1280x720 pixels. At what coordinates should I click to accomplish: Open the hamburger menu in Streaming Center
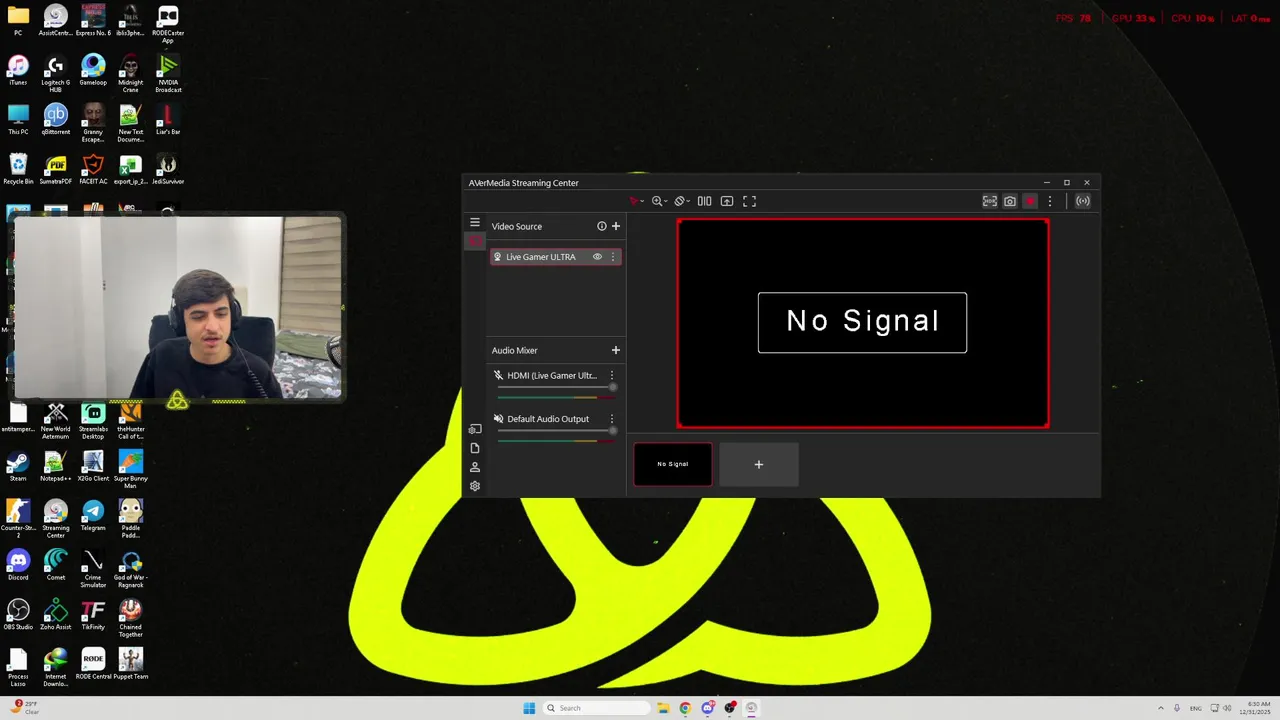[475, 222]
